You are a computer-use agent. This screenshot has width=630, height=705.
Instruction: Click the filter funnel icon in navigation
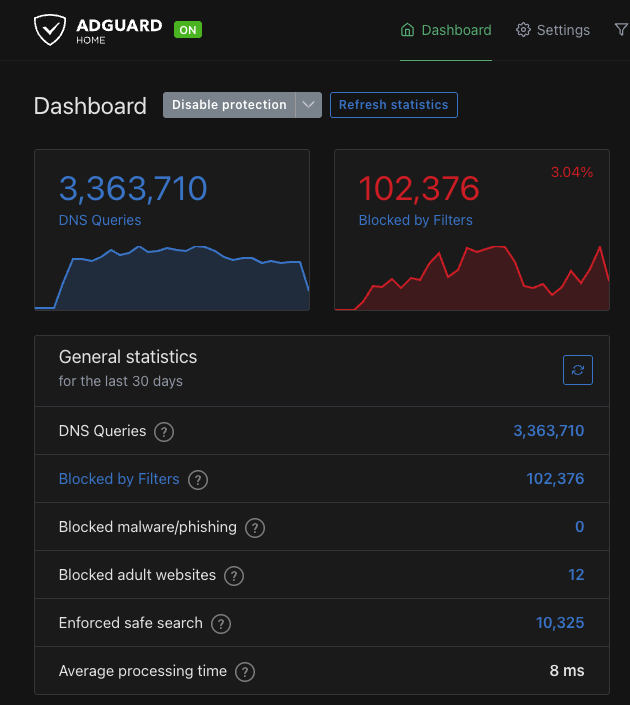[621, 30]
